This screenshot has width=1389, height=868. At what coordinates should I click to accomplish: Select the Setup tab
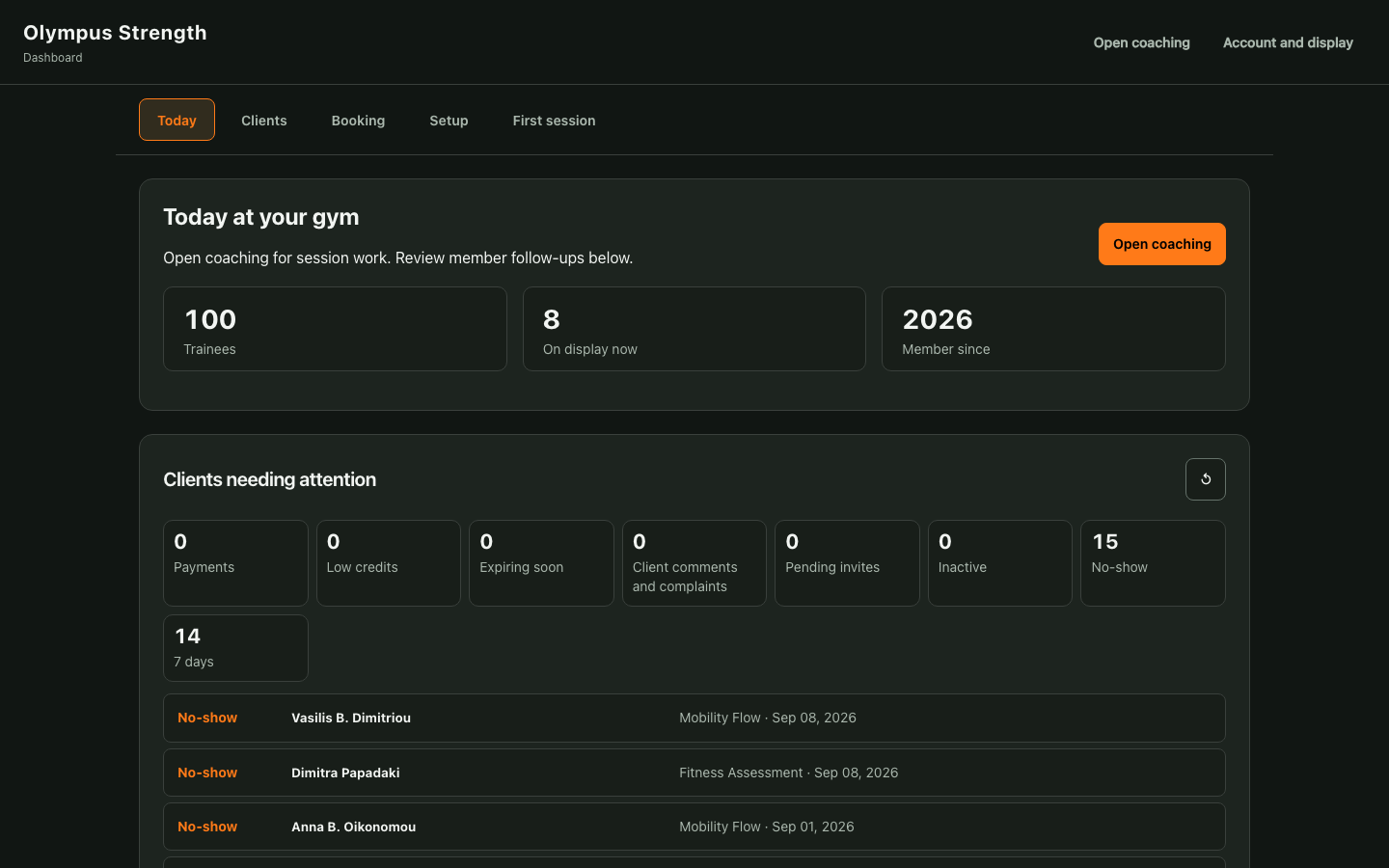(449, 120)
